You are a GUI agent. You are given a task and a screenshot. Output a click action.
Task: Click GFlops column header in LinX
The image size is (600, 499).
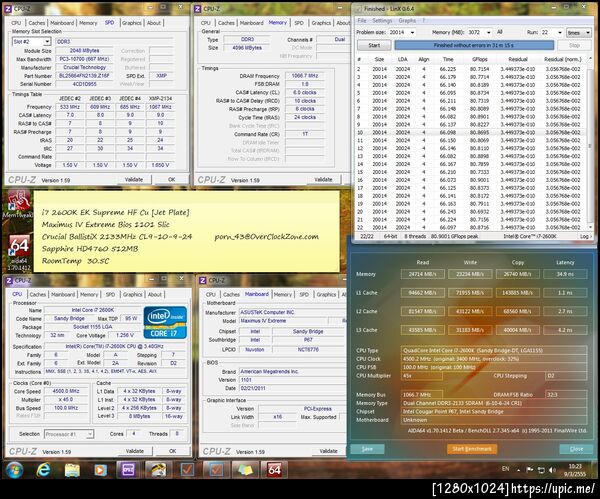[479, 59]
